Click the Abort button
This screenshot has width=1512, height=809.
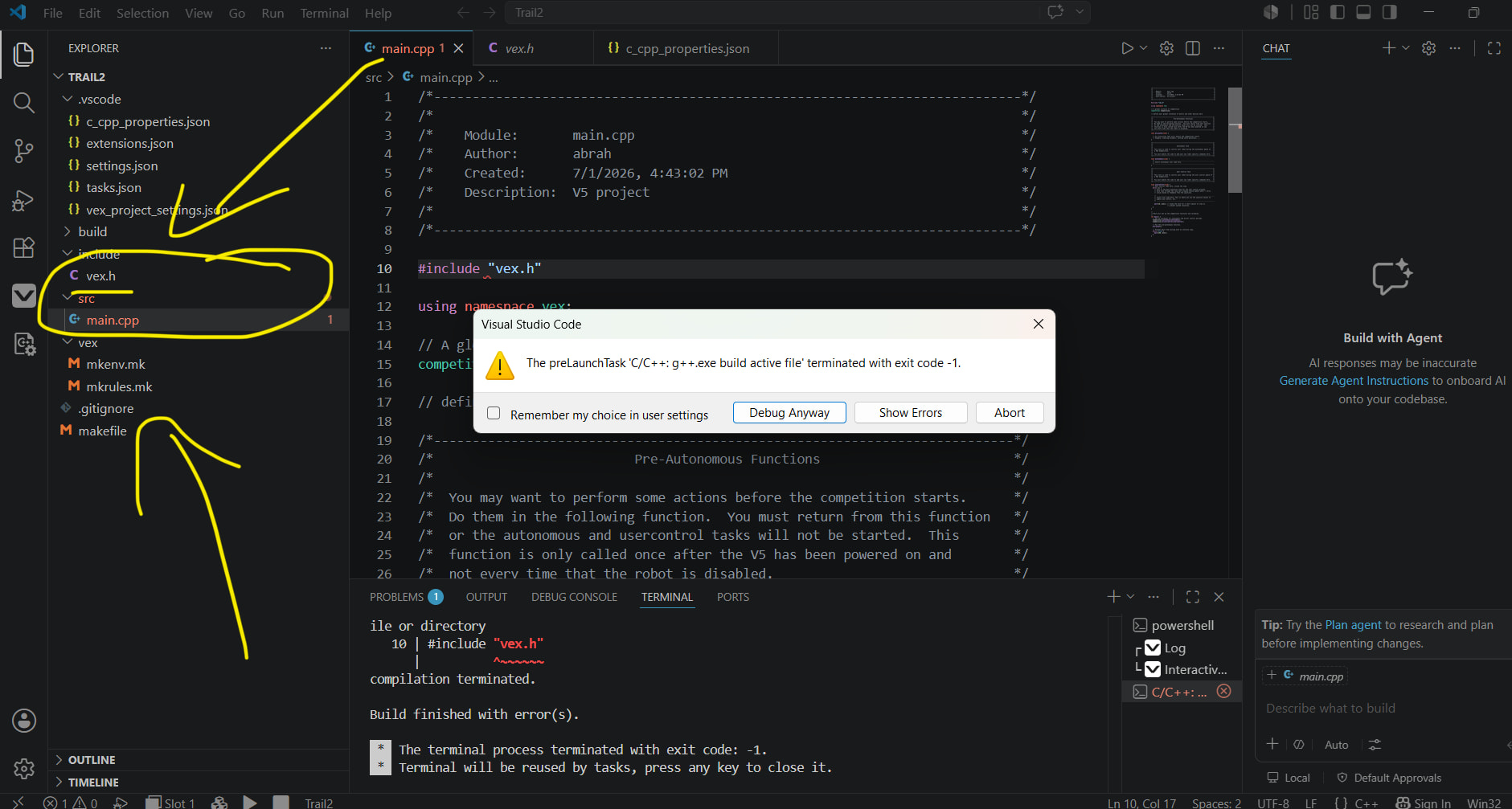point(1010,412)
